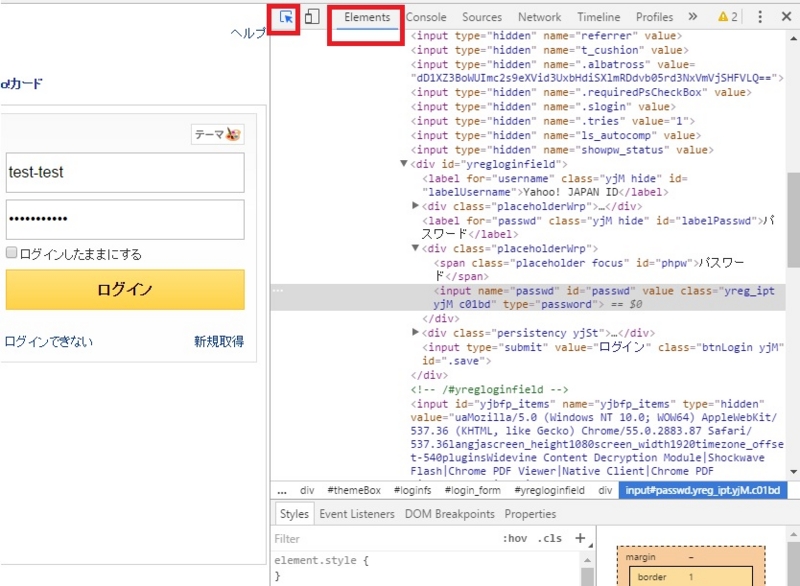The height and width of the screenshot is (586, 800).
Task: Switch to Event Listeners sub-tab
Action: click(357, 514)
